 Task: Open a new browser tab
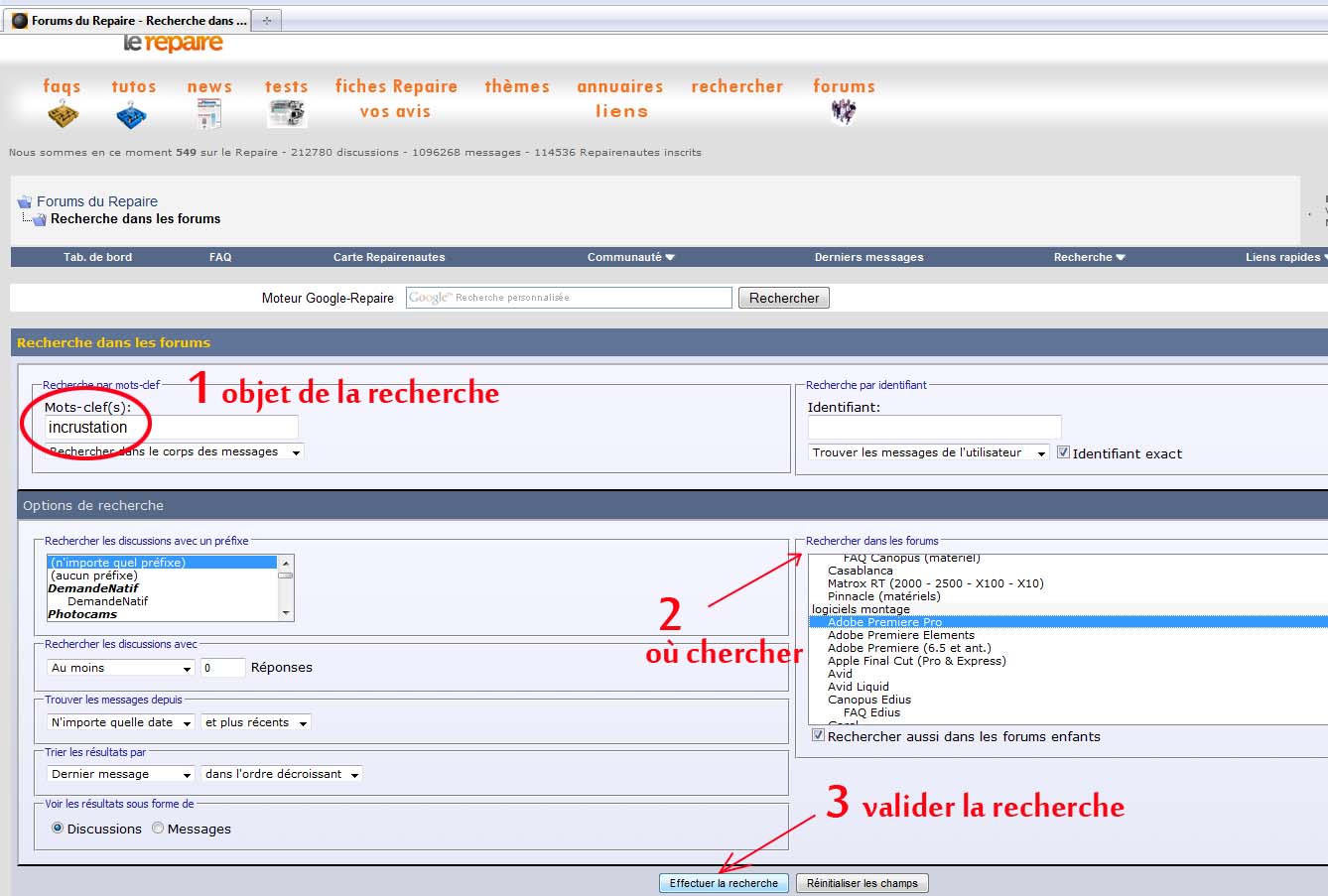[266, 20]
